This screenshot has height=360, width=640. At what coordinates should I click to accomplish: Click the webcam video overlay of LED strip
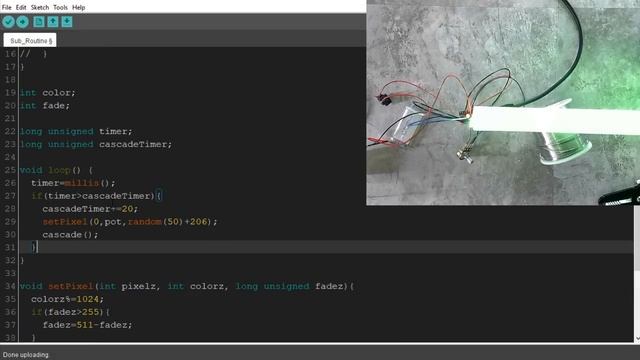503,102
